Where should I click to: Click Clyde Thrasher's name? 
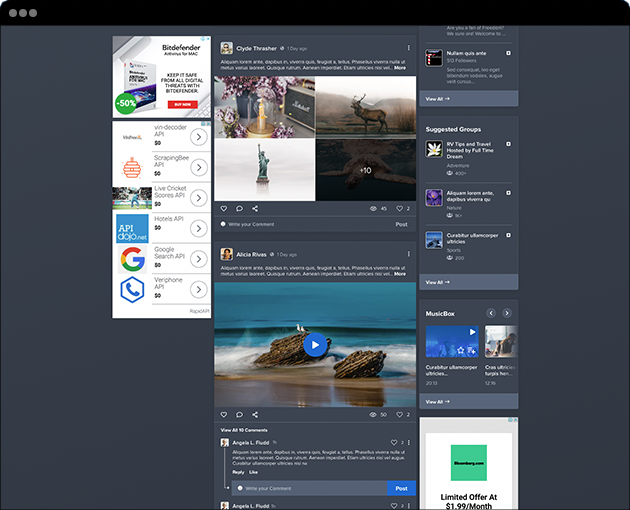[256, 48]
